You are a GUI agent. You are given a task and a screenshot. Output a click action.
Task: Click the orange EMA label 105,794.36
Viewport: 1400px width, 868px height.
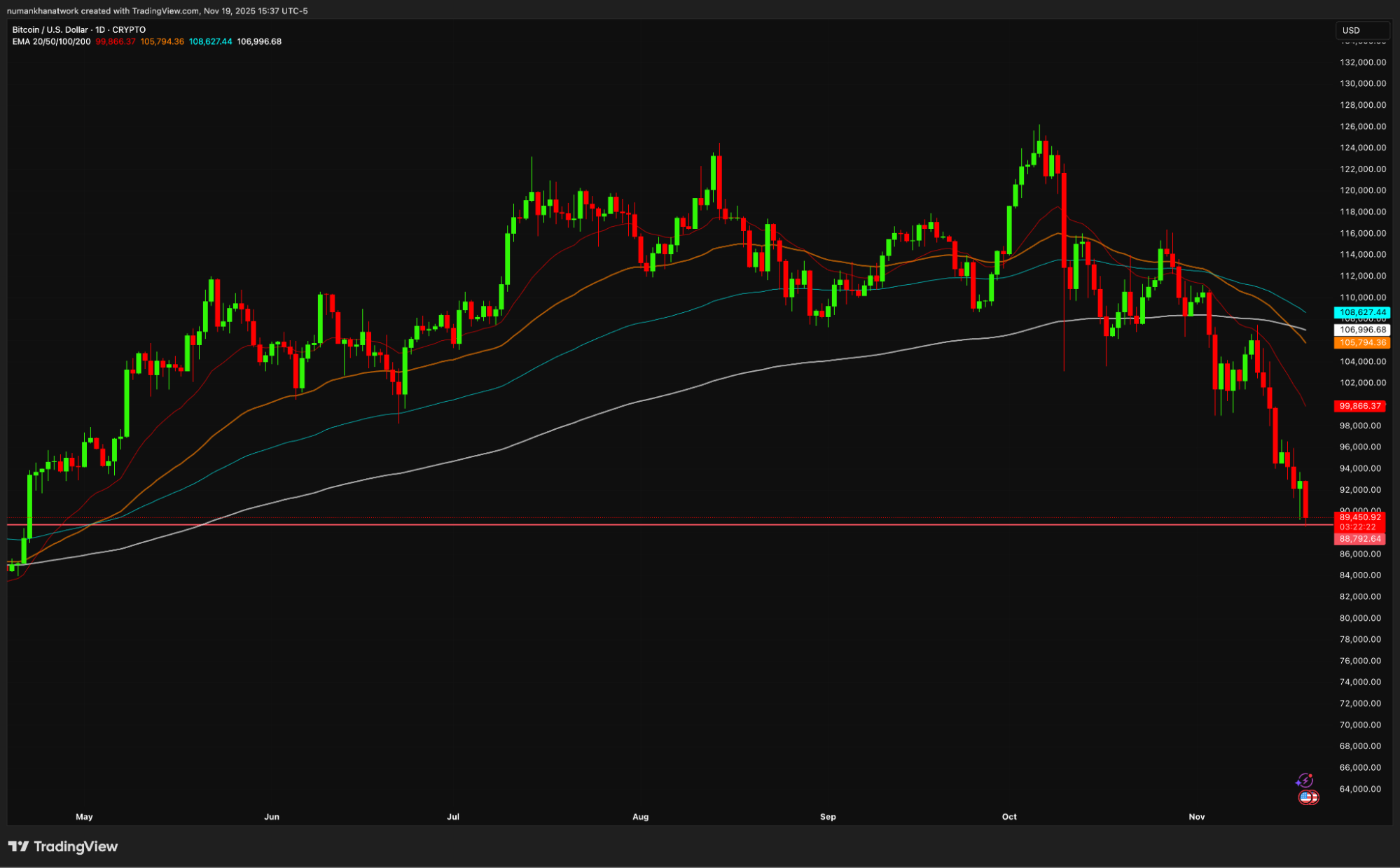point(1362,343)
